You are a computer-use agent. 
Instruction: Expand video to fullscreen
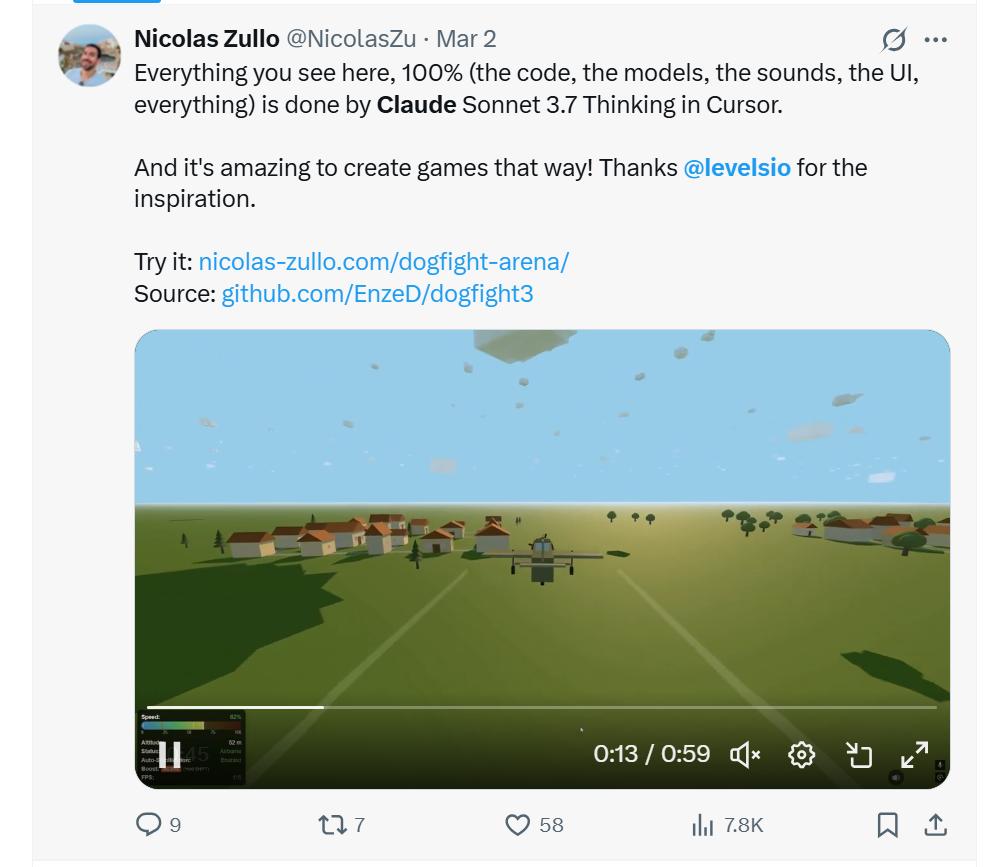pyautogui.click(x=914, y=754)
